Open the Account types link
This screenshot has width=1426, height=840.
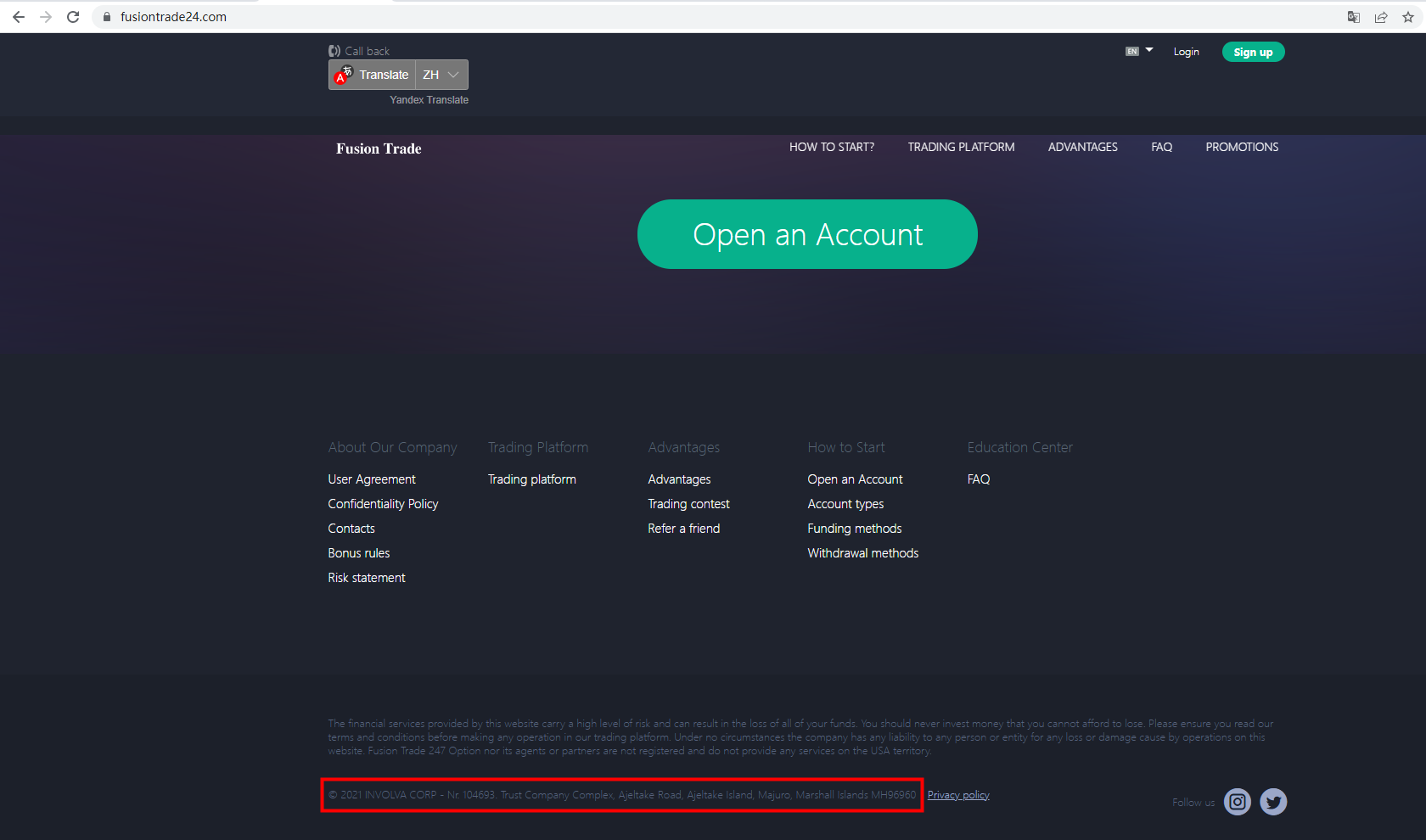(x=846, y=504)
